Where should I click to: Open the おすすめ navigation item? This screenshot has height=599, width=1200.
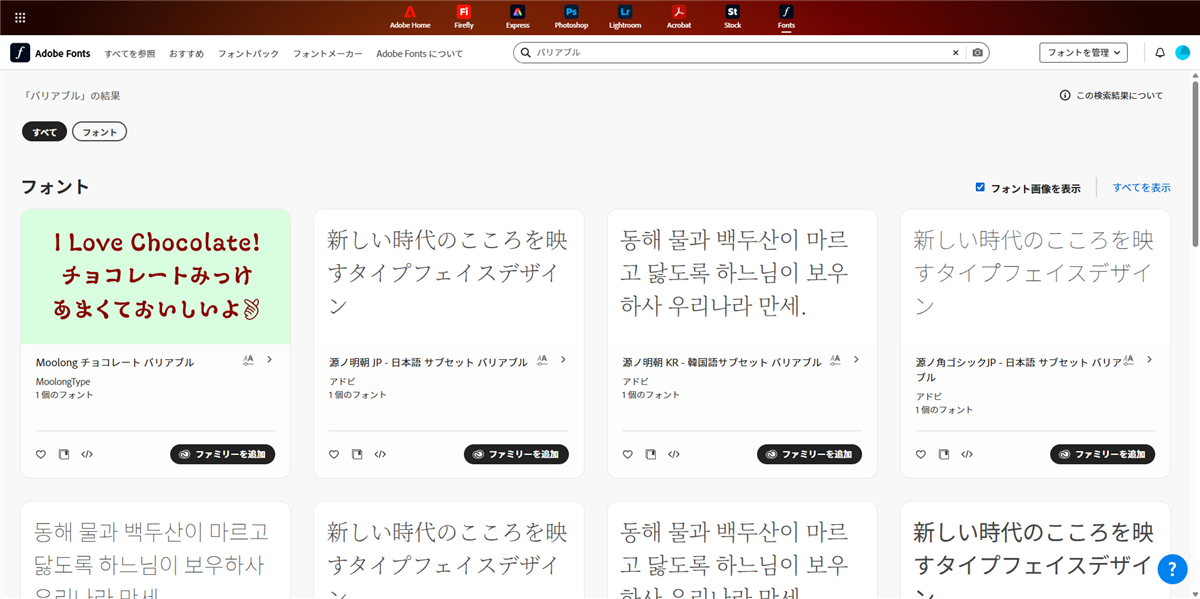tap(186, 53)
